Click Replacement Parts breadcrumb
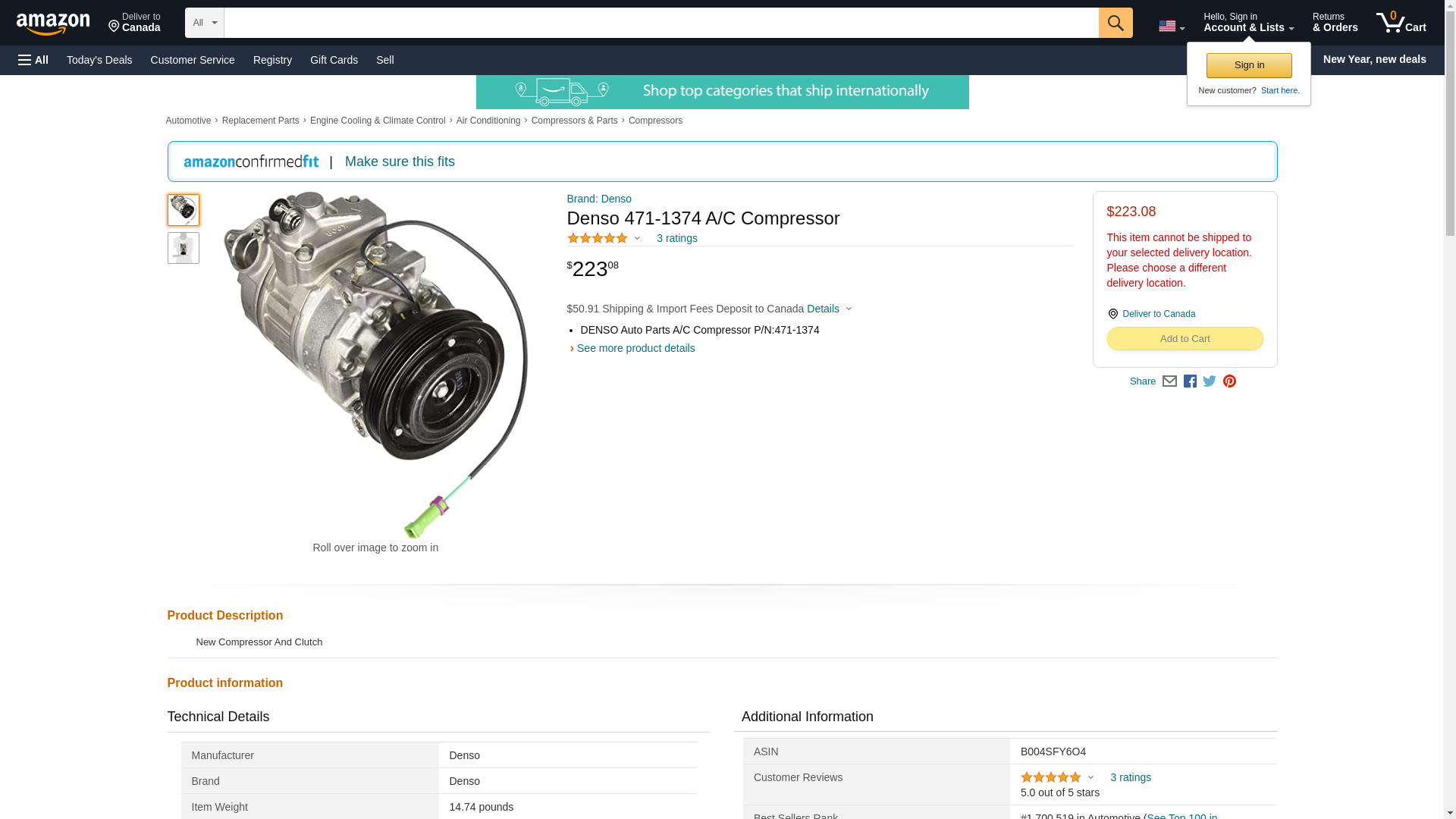This screenshot has height=819, width=1456. (260, 121)
